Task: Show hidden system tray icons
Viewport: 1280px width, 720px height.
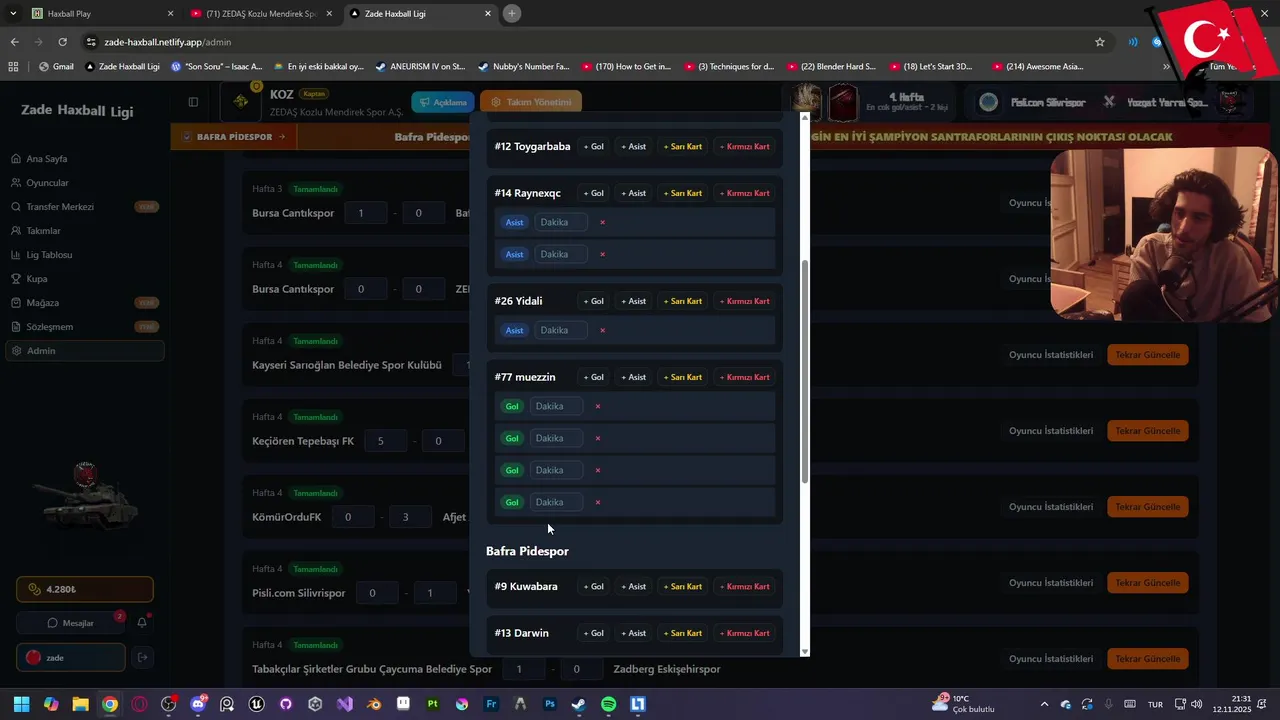Action: tap(1044, 704)
